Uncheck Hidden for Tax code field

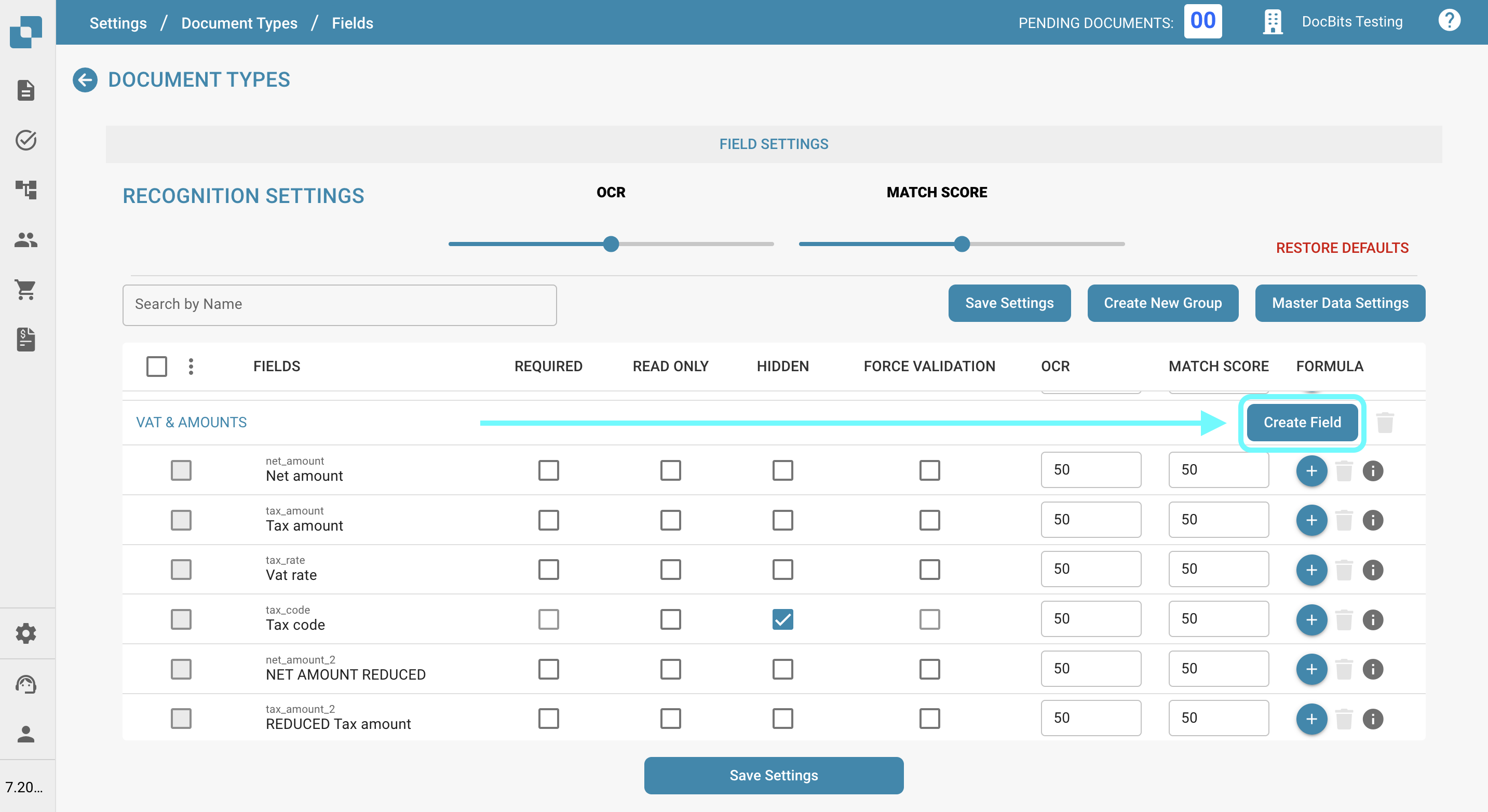(782, 620)
